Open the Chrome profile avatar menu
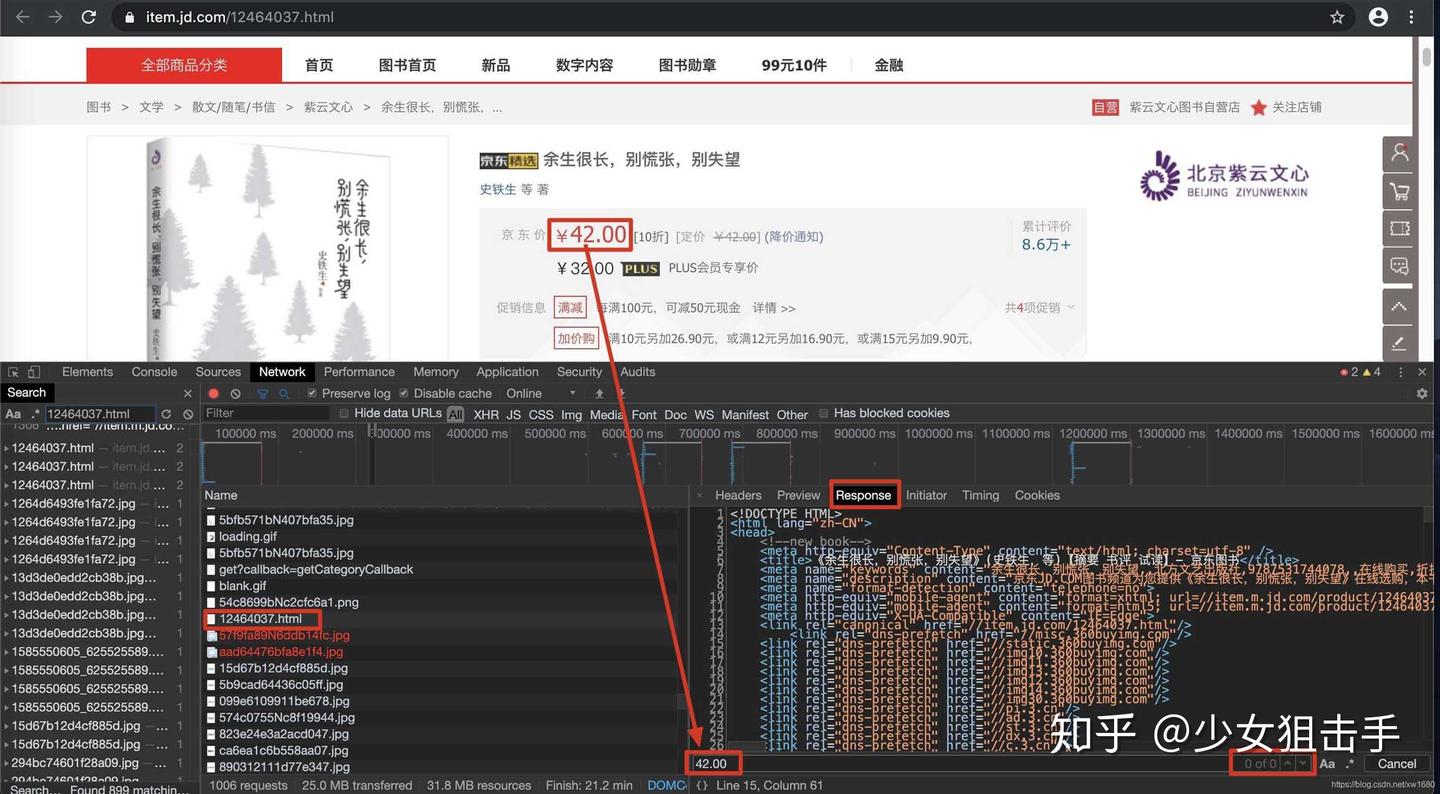The image size is (1440, 794). [1378, 17]
